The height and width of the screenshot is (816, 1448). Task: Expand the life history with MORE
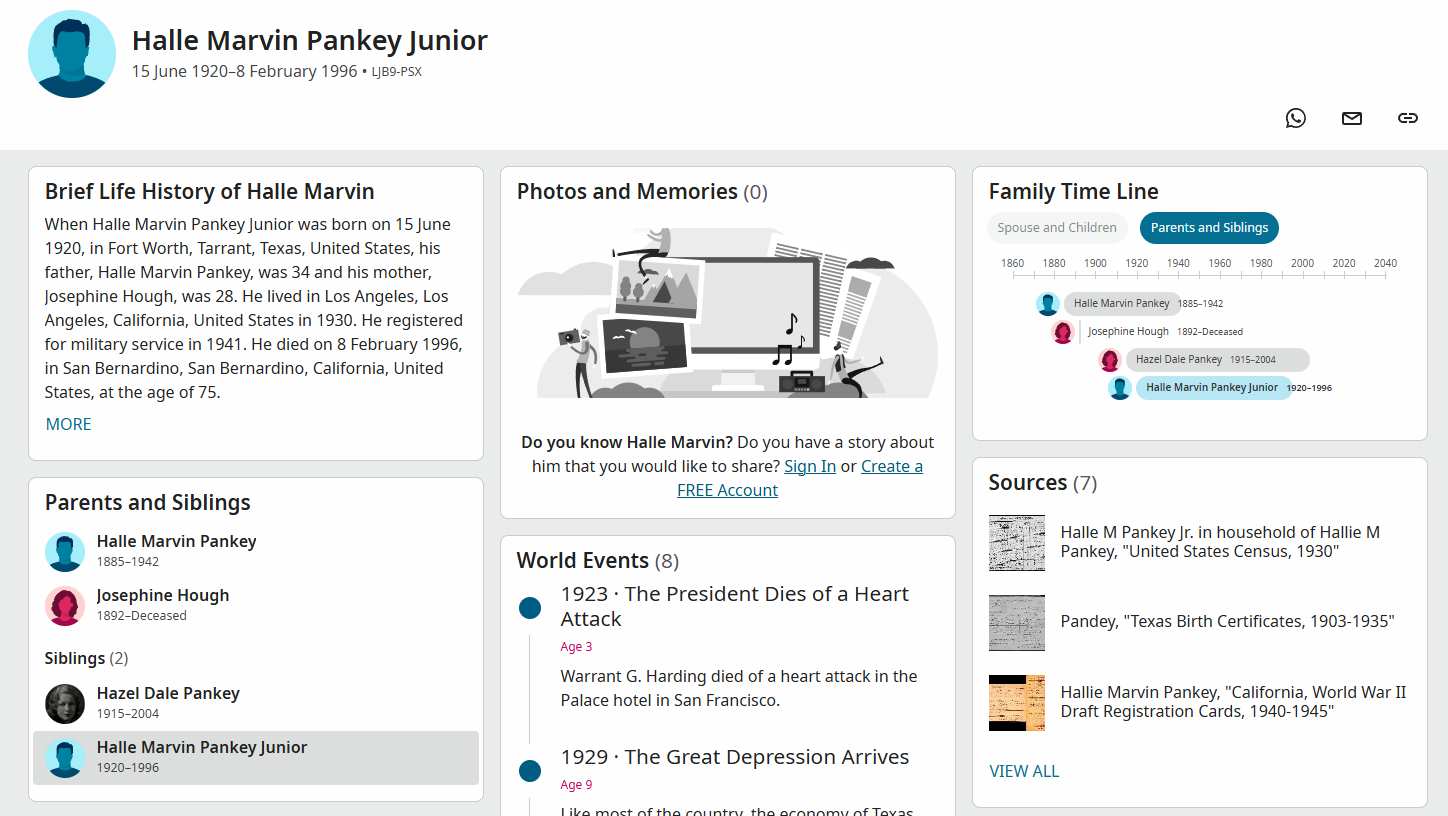coord(68,424)
